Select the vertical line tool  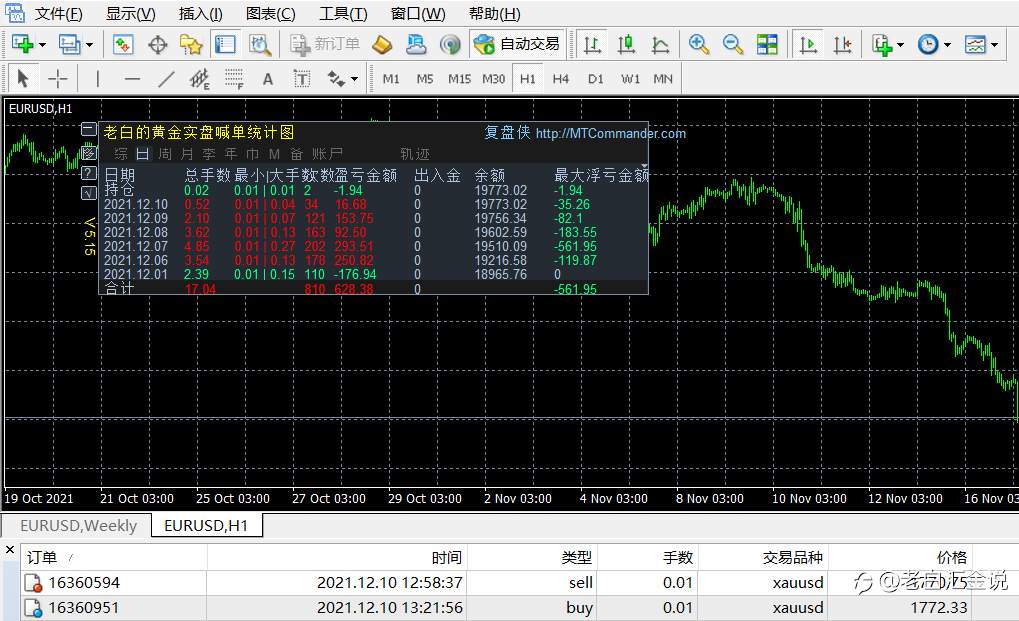[97, 79]
